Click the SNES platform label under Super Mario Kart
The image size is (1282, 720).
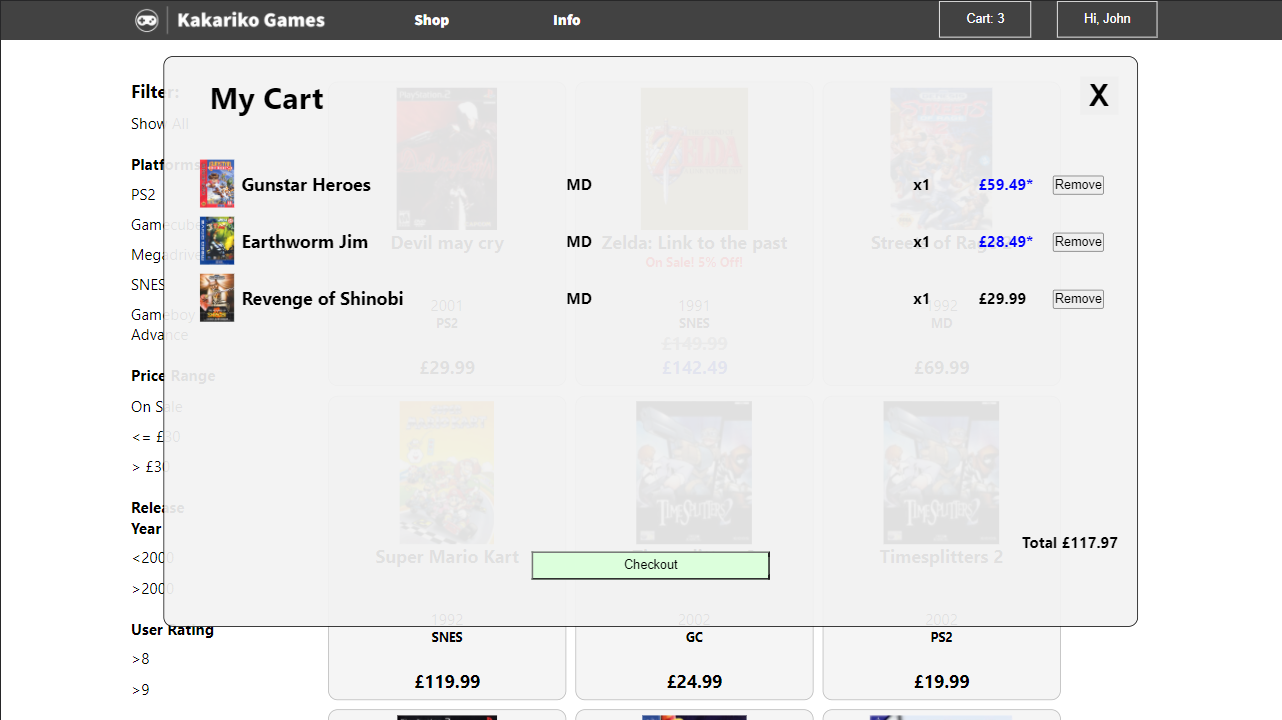447,638
